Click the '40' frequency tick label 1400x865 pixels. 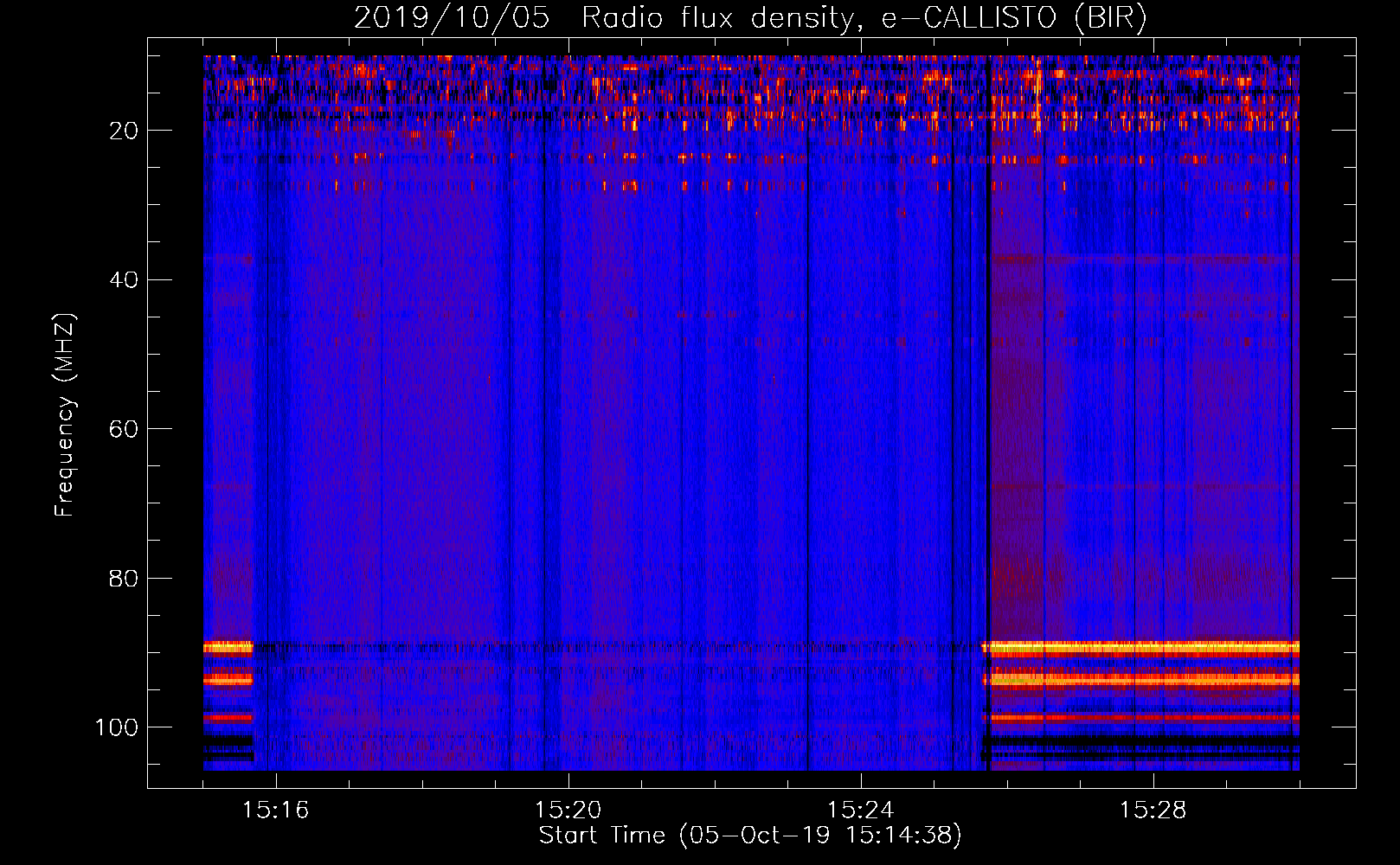124,280
